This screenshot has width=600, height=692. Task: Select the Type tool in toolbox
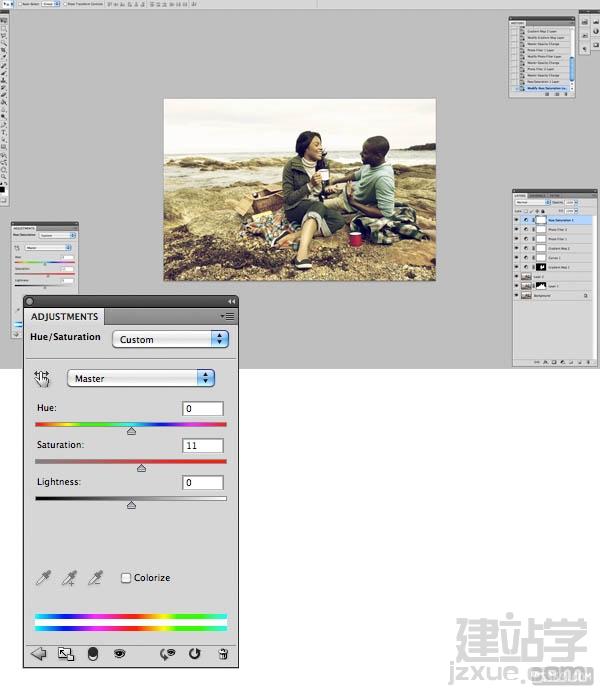click(4, 132)
